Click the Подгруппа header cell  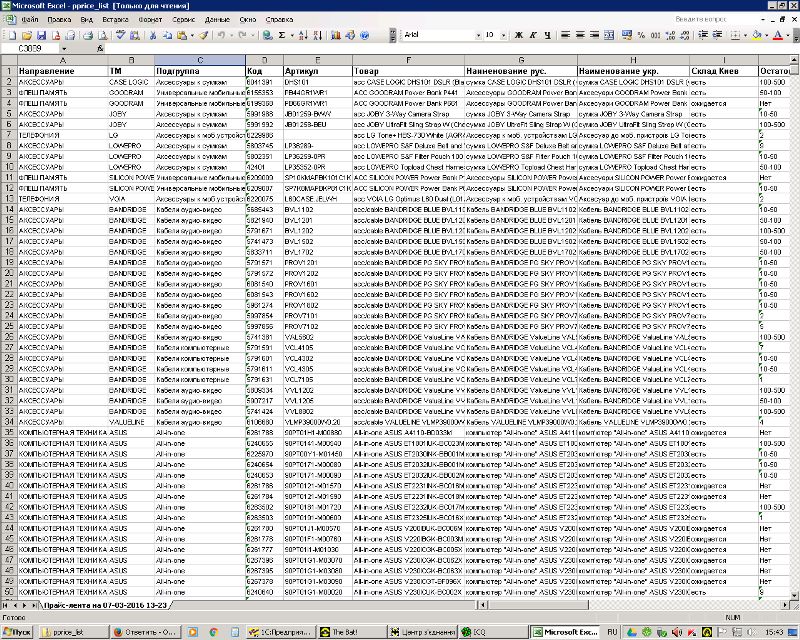coord(199,71)
